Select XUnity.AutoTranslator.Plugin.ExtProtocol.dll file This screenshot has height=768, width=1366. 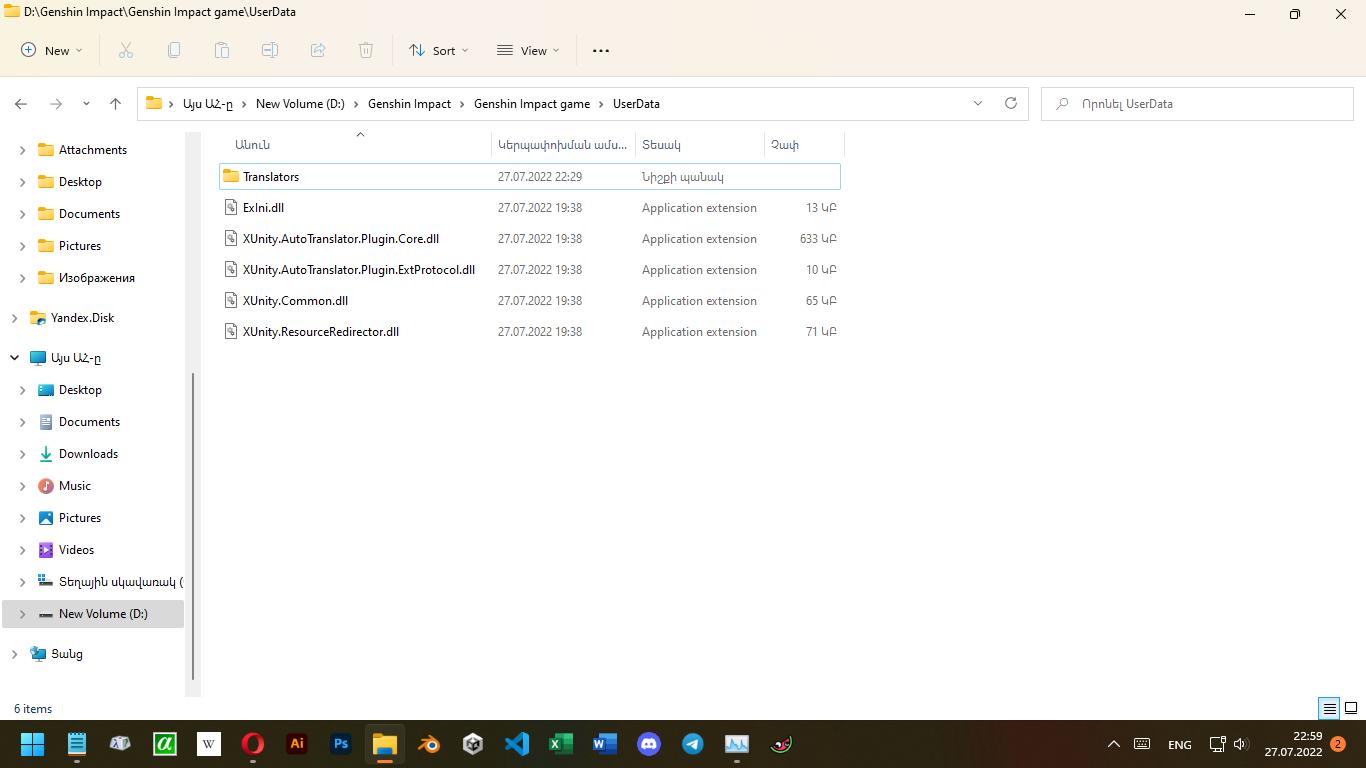coord(530,270)
